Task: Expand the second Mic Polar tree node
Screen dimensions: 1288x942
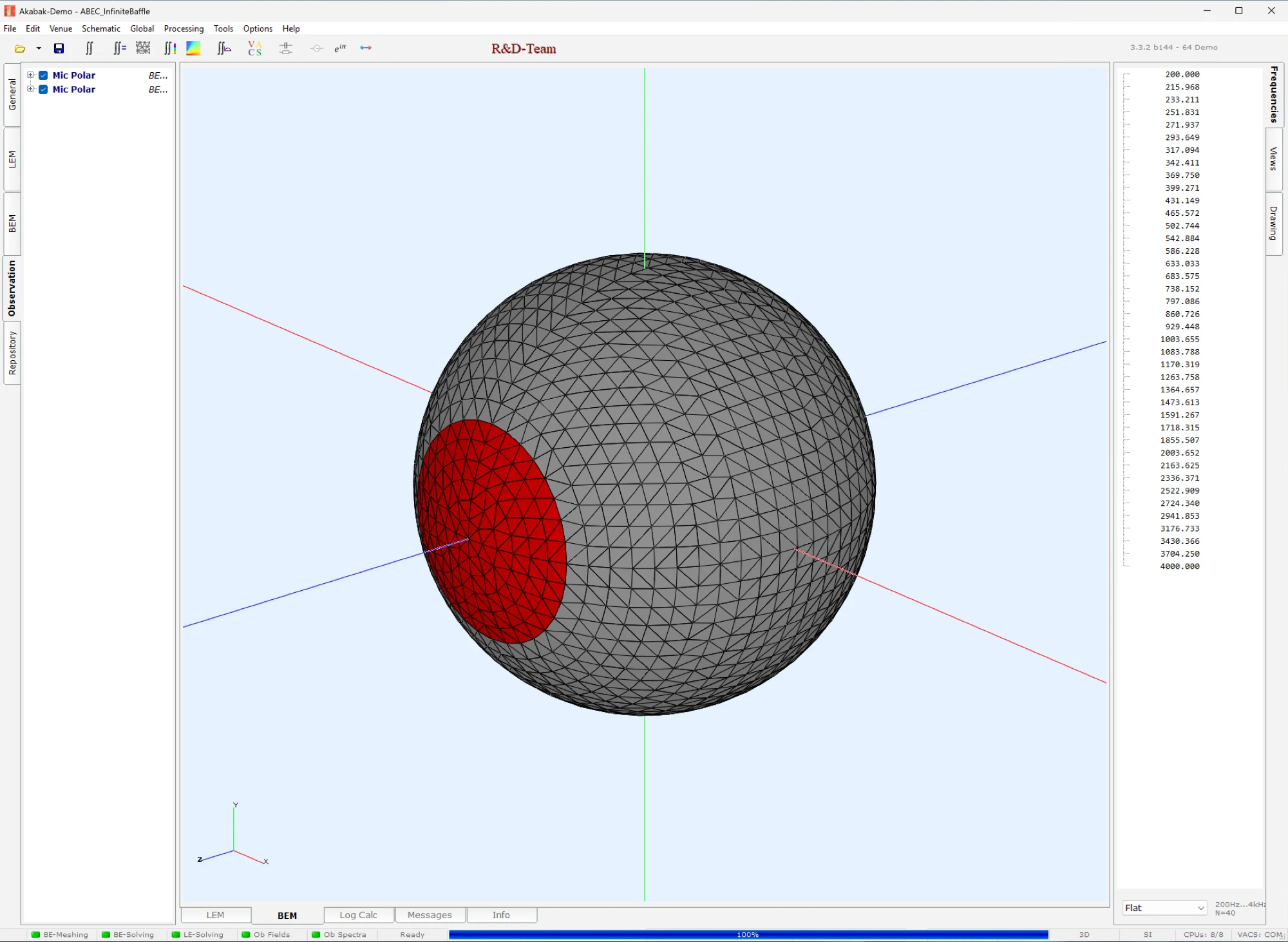Action: pyautogui.click(x=30, y=90)
